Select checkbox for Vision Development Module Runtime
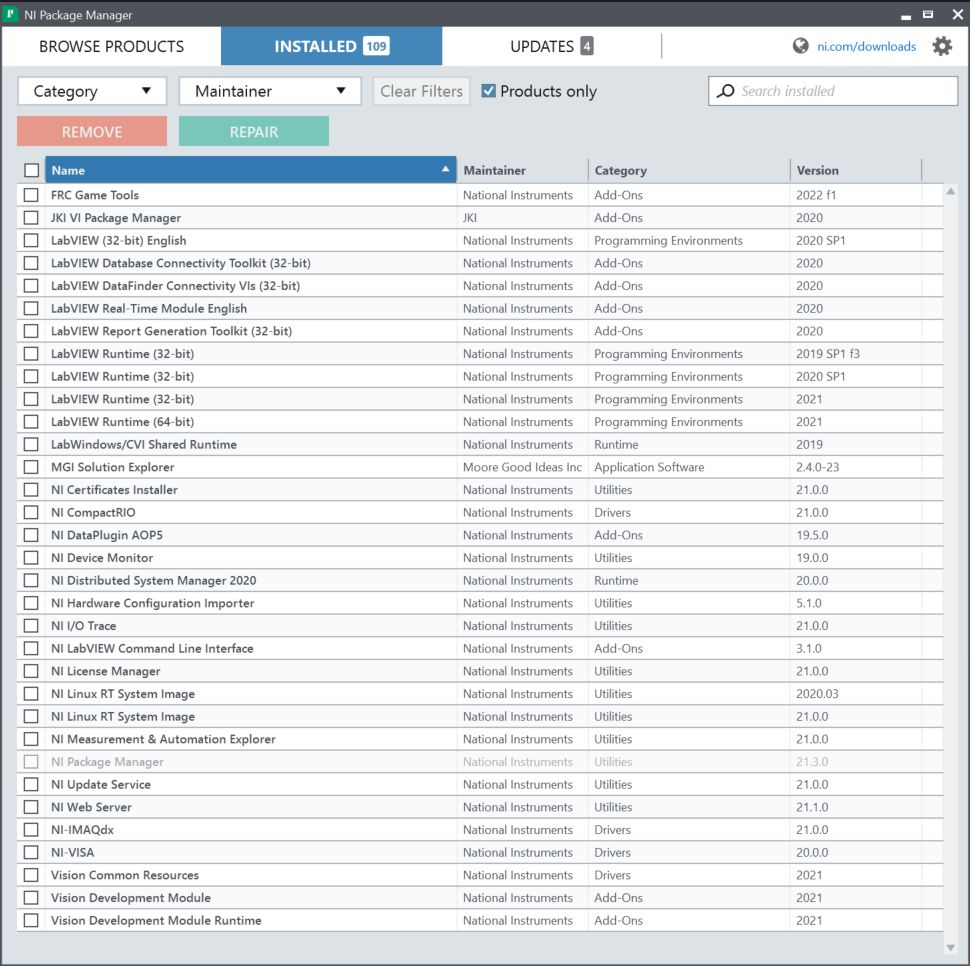 (31, 921)
